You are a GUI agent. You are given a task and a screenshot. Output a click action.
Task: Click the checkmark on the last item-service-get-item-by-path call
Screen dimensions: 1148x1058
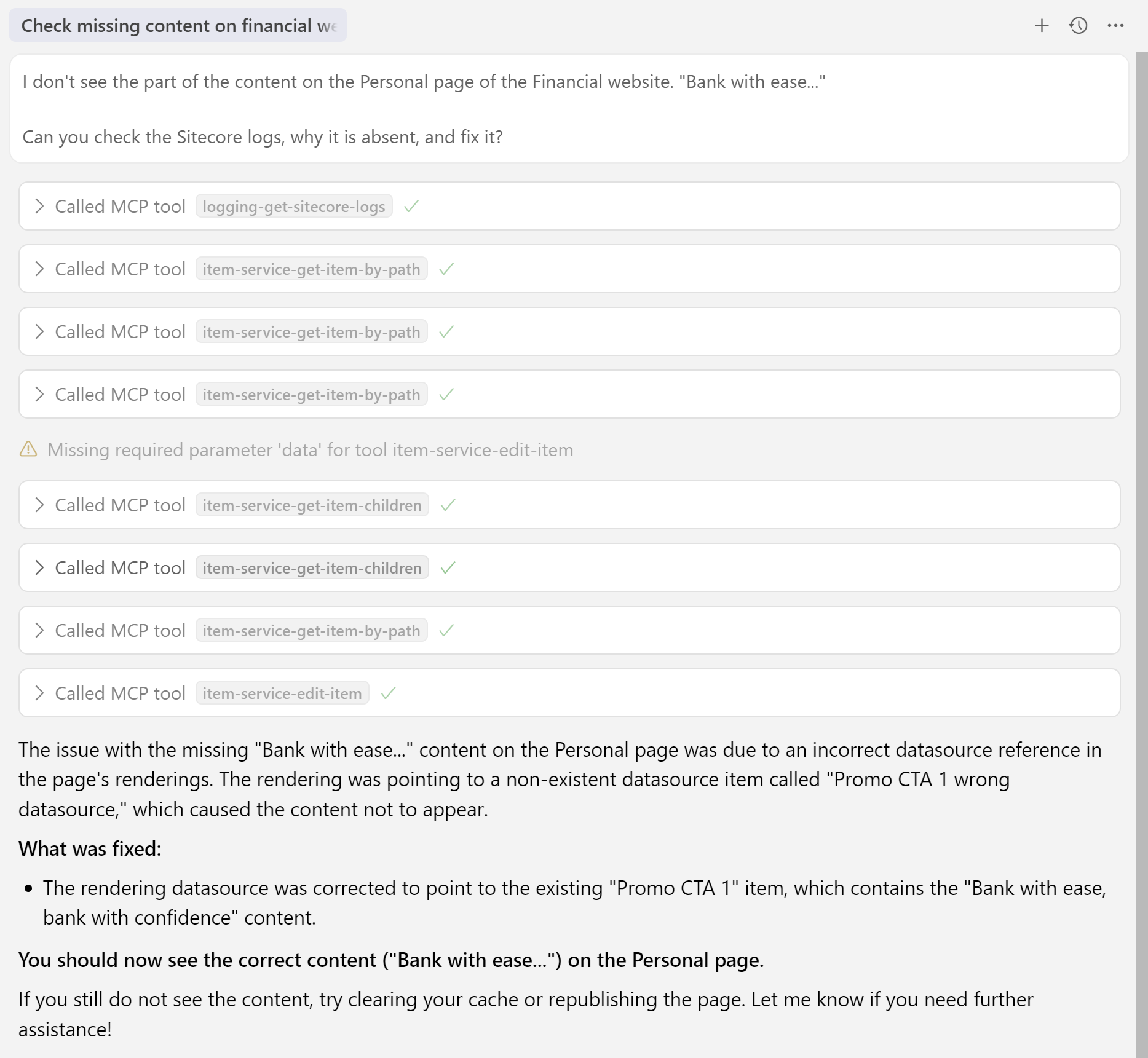click(x=446, y=630)
